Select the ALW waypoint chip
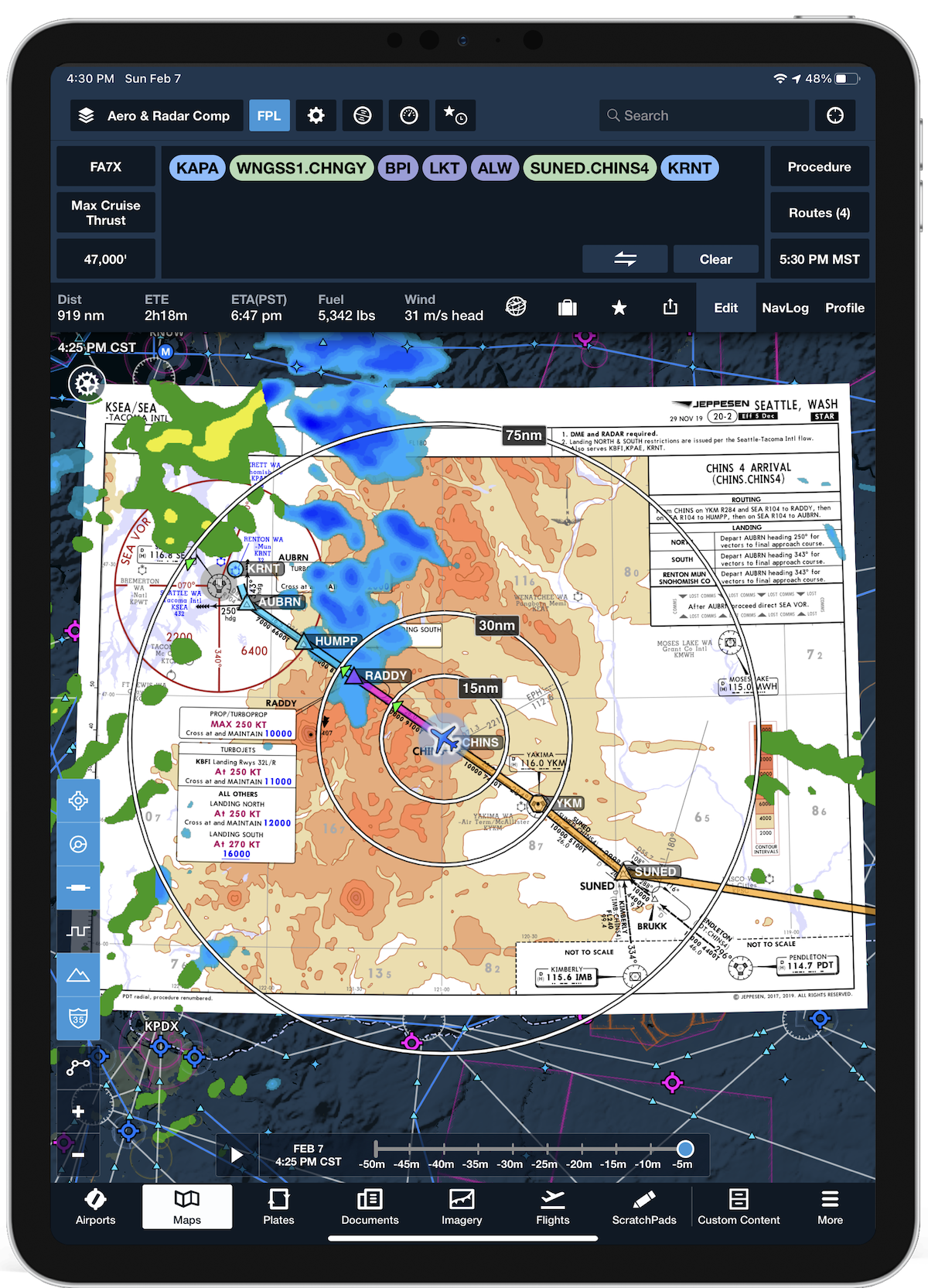 pyautogui.click(x=495, y=168)
